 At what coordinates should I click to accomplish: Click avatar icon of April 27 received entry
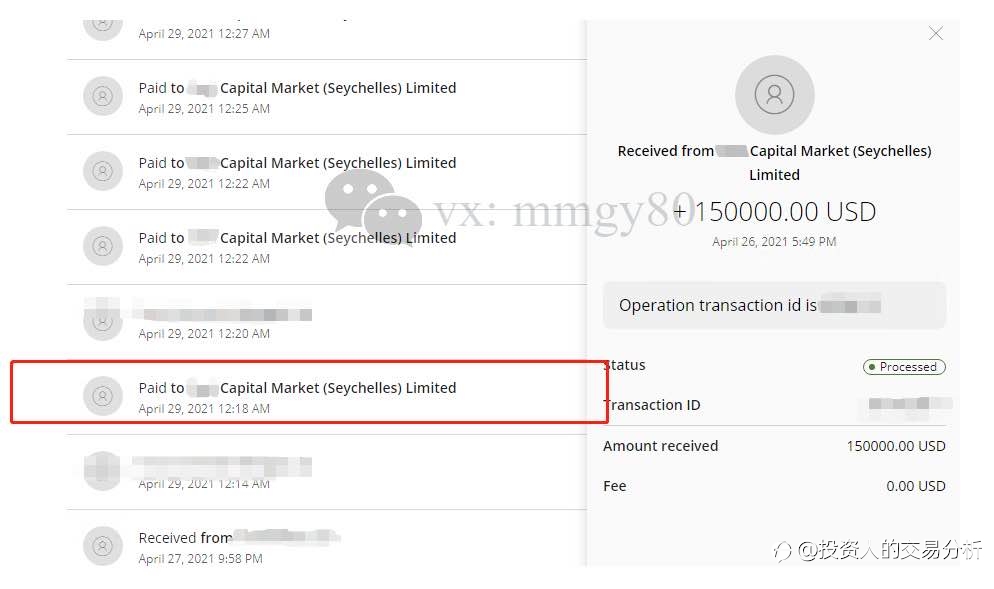click(103, 546)
